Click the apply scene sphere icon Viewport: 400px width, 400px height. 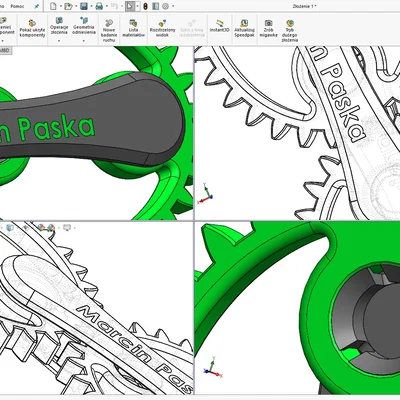(51, 228)
